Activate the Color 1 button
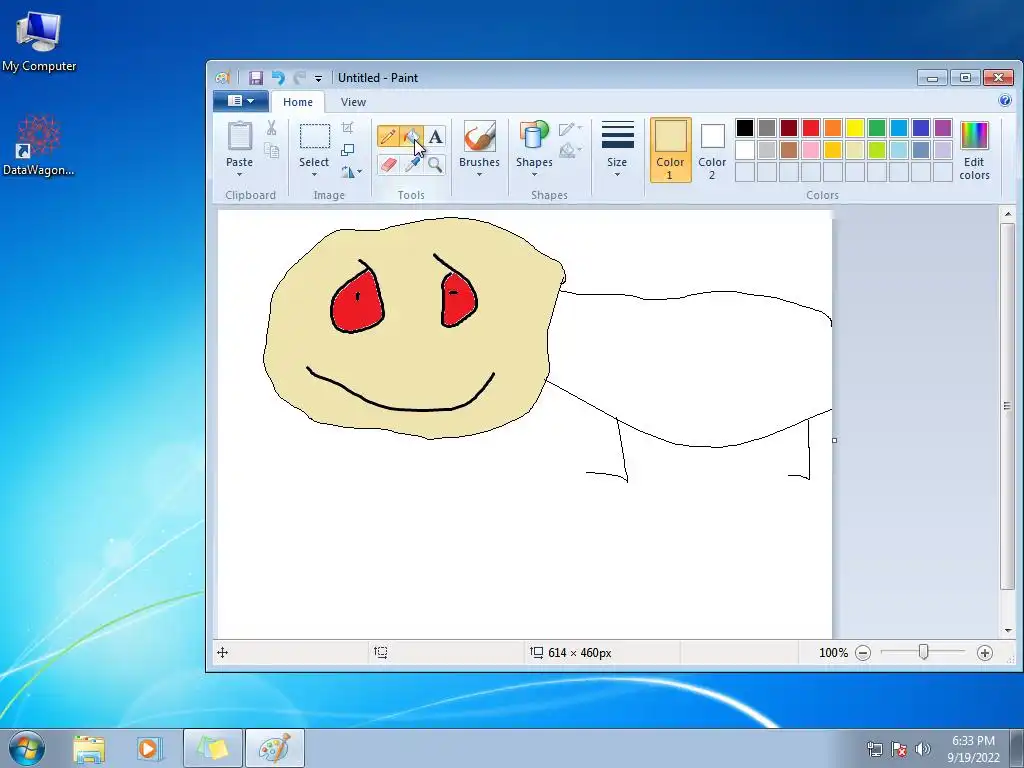This screenshot has width=1024, height=768. (671, 150)
